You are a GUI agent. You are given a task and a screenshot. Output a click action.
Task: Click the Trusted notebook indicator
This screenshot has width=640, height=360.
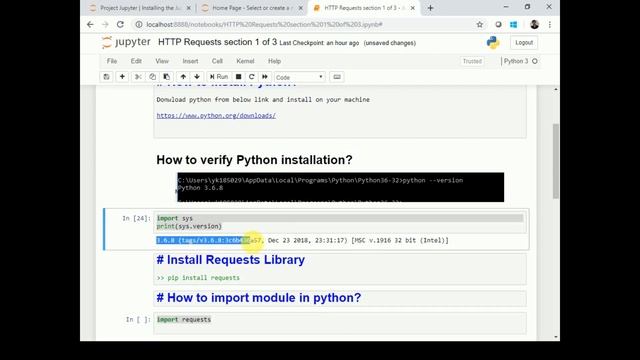click(x=472, y=61)
